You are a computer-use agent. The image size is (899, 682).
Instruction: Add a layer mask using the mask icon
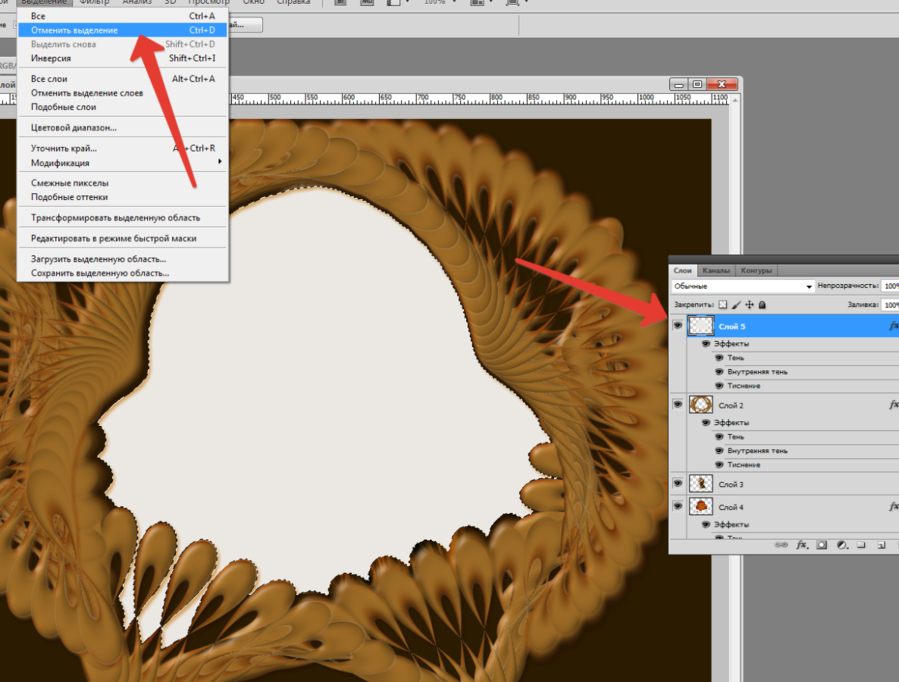(821, 546)
